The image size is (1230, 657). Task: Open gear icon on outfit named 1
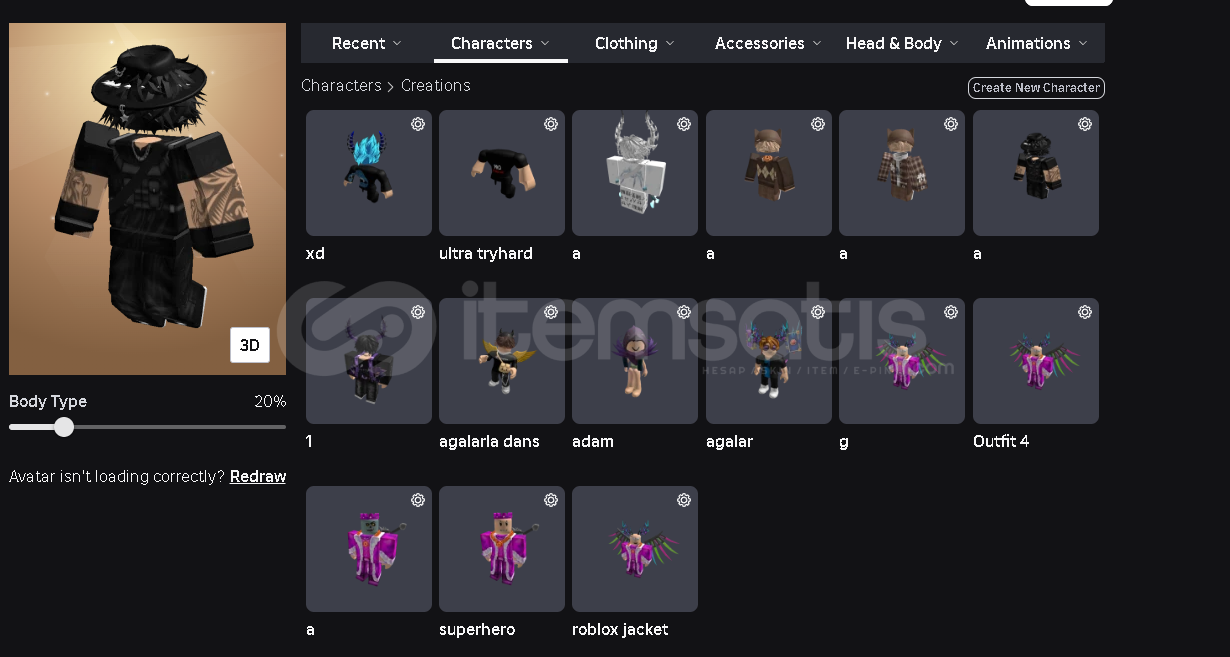[x=418, y=312]
